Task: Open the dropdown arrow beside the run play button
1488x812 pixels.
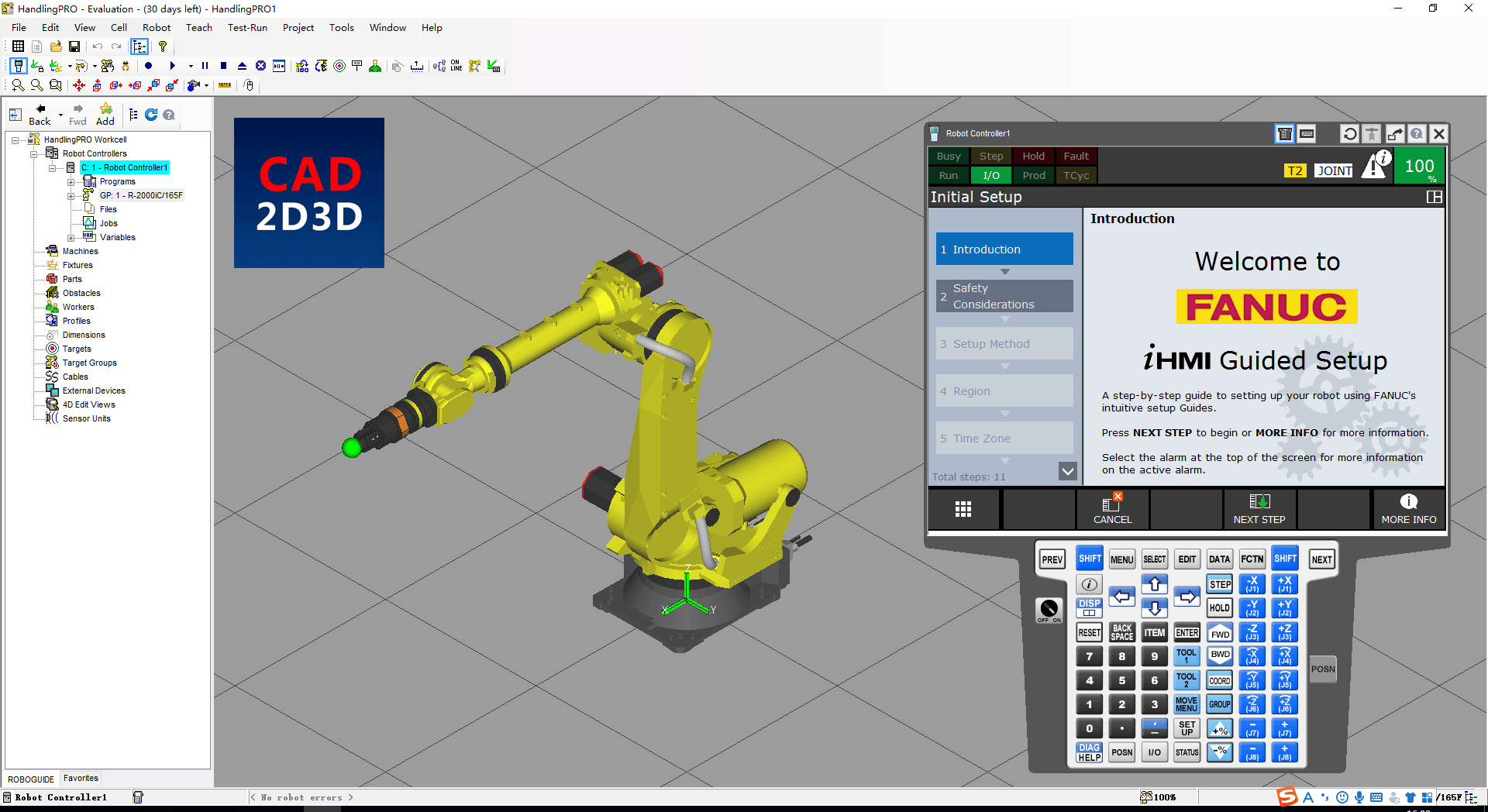Action: pos(190,66)
